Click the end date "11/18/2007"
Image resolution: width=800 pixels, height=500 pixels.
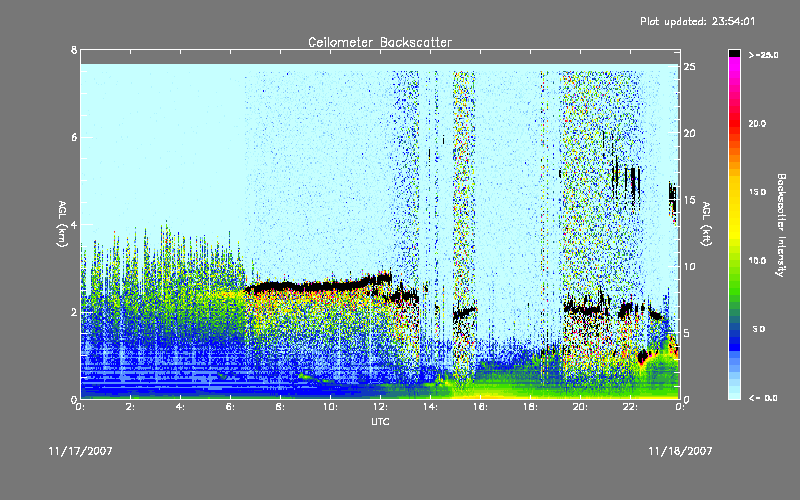coord(680,451)
